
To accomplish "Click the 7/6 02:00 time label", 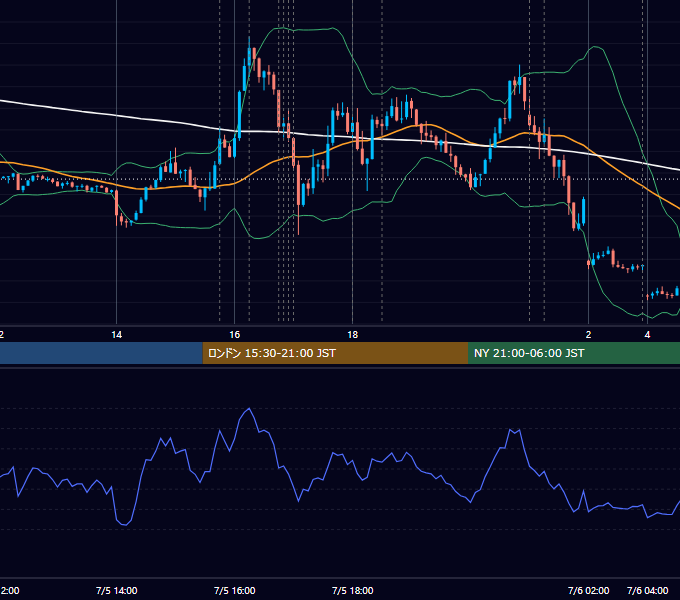I will (x=588, y=590).
